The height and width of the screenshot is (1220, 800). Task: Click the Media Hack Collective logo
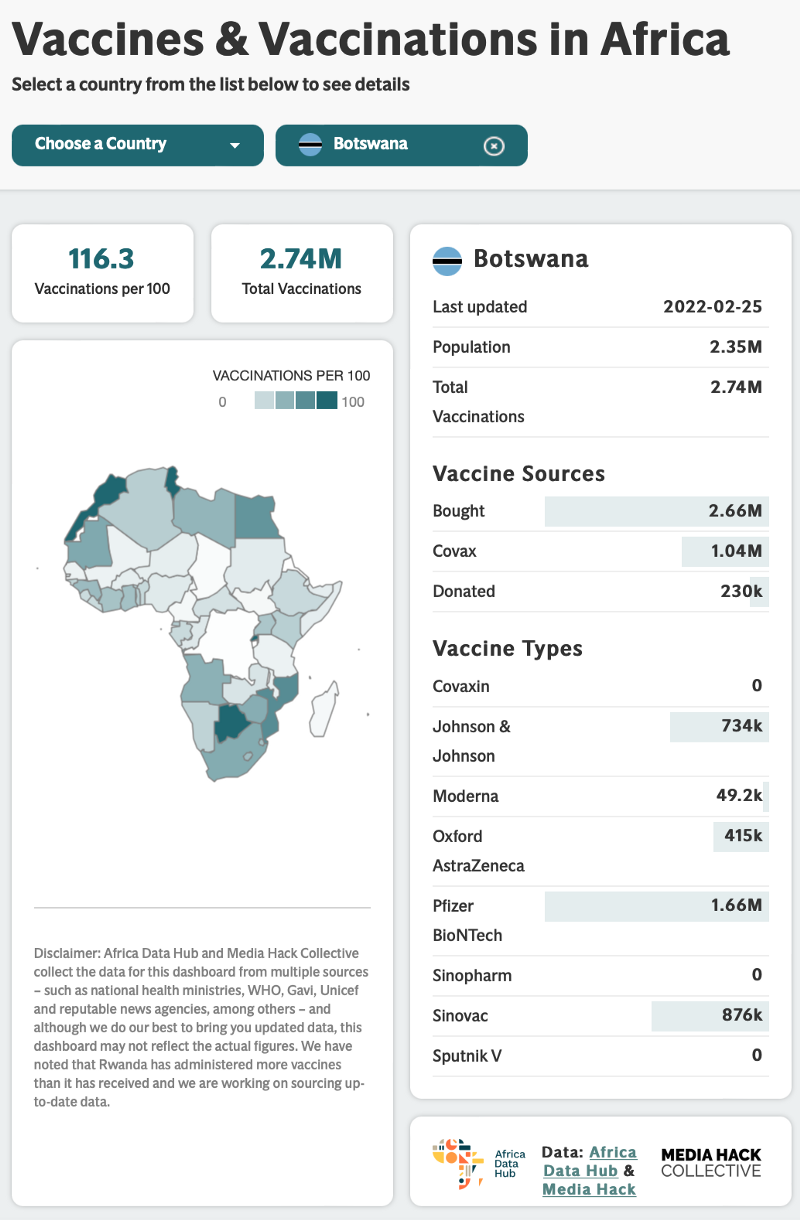(x=711, y=1162)
